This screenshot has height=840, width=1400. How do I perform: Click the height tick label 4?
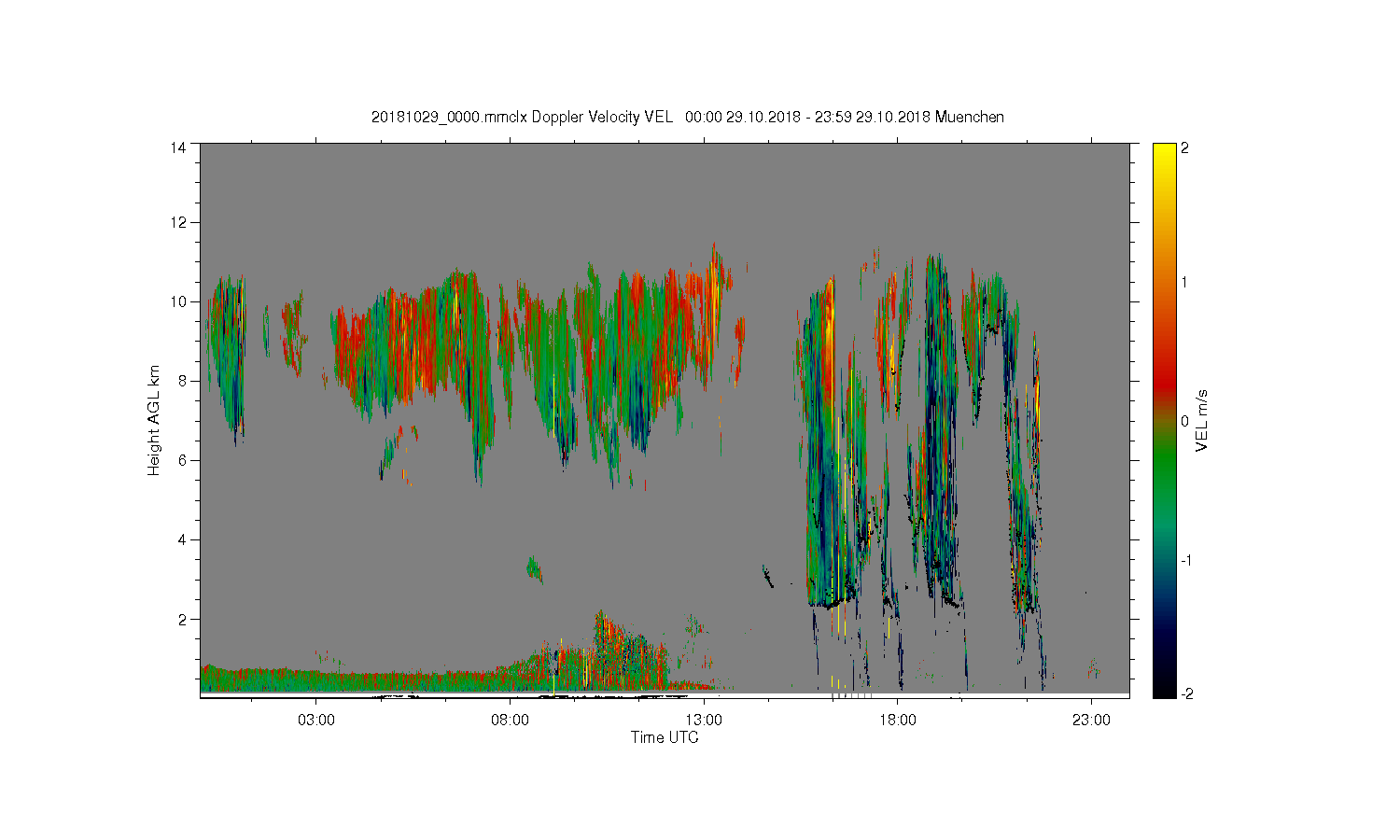click(x=182, y=539)
